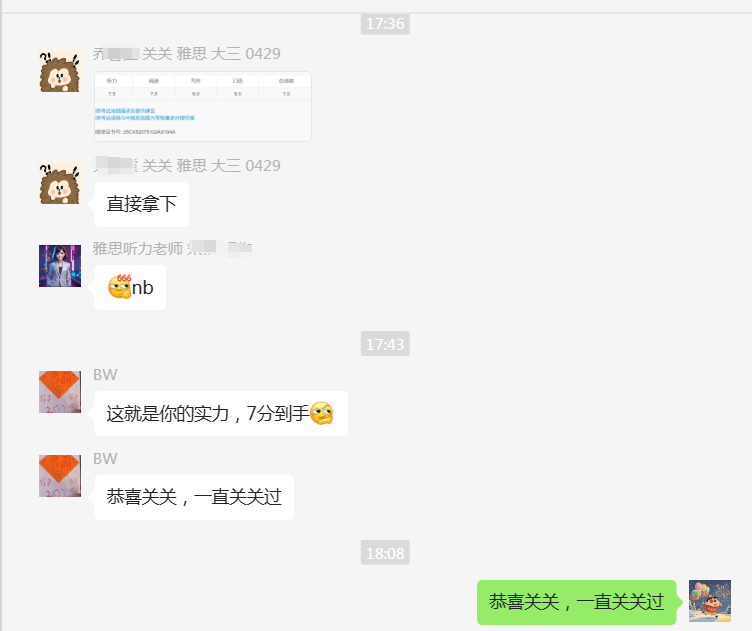The height and width of the screenshot is (631, 752).
Task: Click the 17:36 timestamp label
Action: pos(385,23)
